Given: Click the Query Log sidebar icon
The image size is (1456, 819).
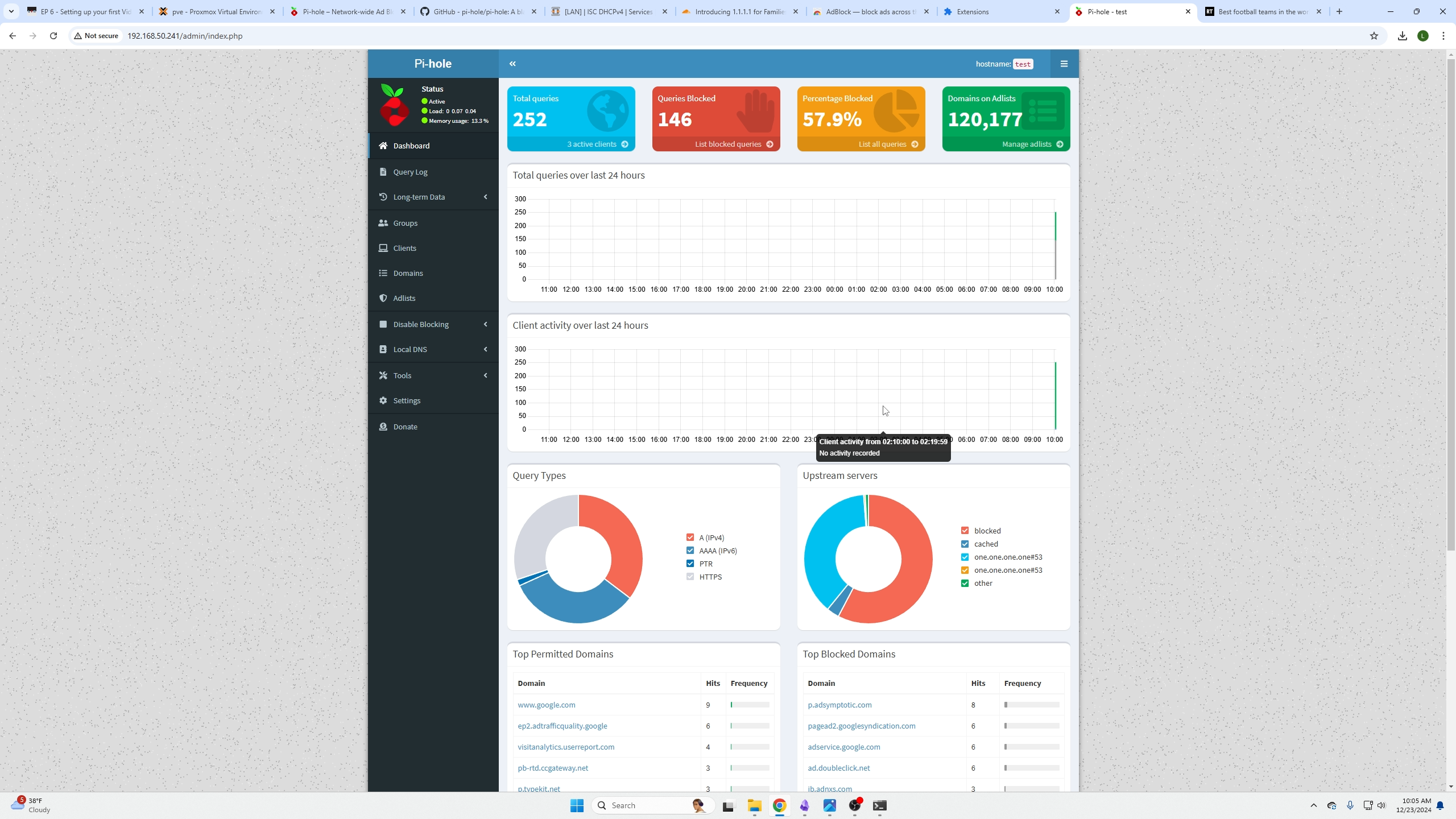Looking at the screenshot, I should coord(383,172).
